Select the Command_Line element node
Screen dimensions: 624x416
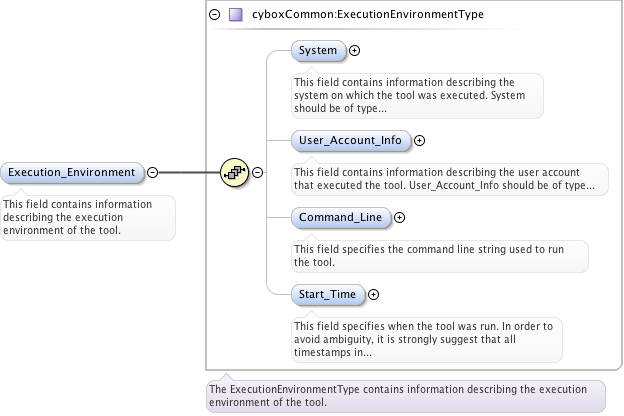340,217
